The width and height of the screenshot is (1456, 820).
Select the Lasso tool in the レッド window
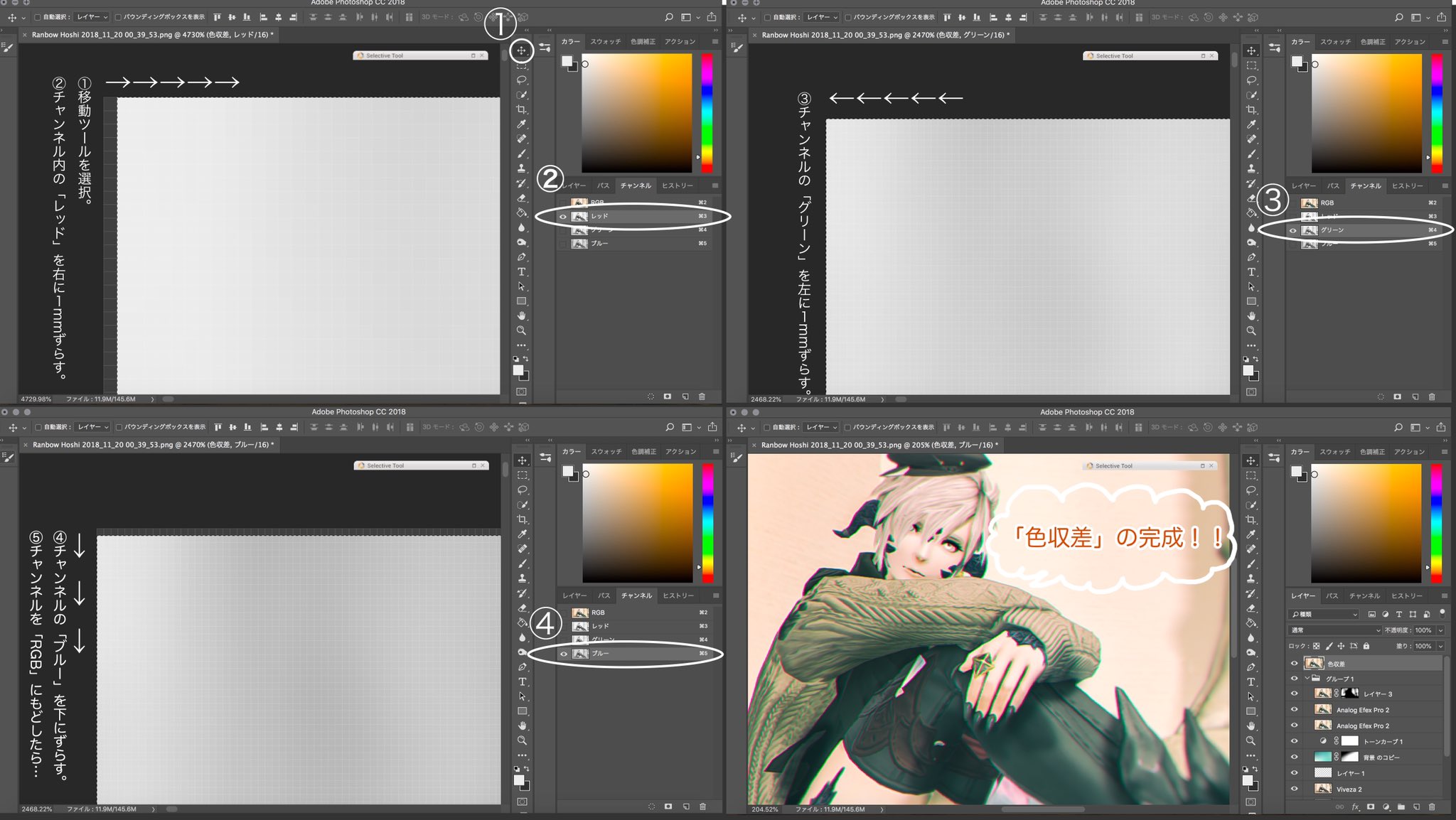(521, 80)
